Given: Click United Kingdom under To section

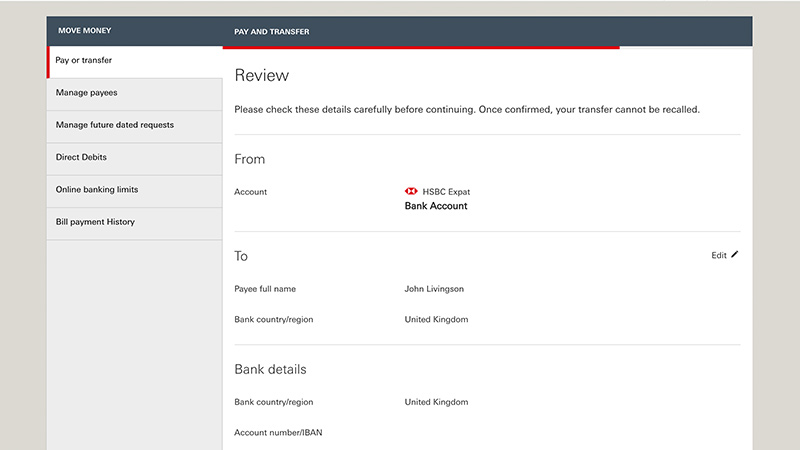Looking at the screenshot, I should click(436, 319).
